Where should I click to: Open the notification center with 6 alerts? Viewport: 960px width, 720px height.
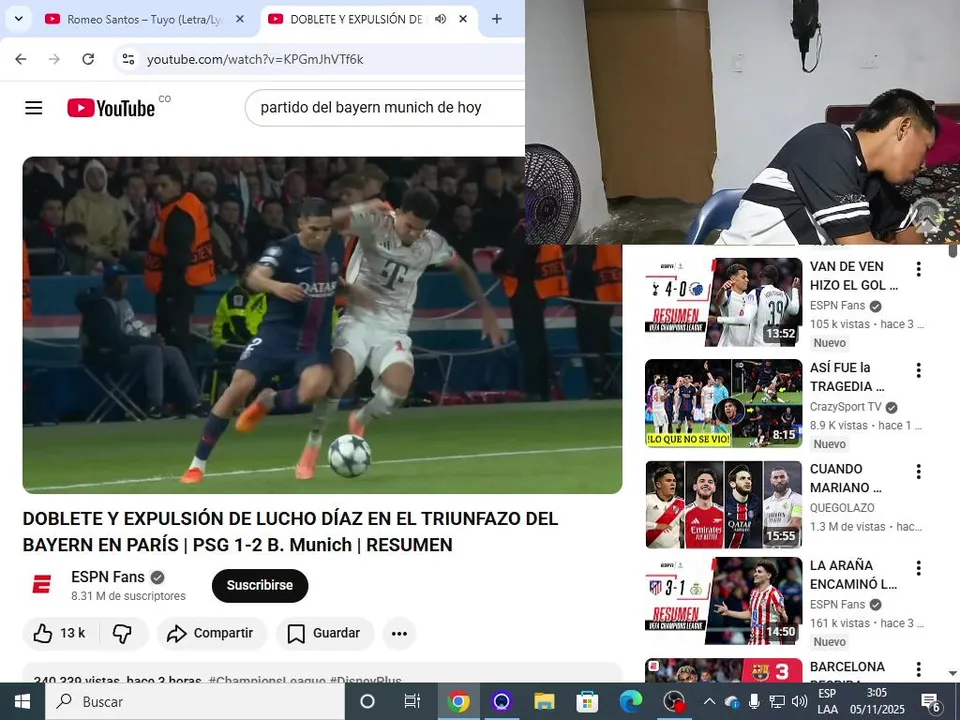931,702
